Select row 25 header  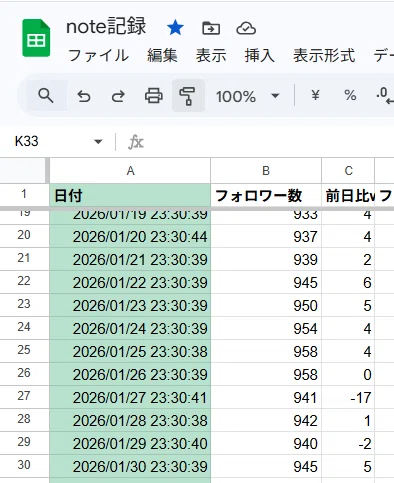[x=24, y=350]
